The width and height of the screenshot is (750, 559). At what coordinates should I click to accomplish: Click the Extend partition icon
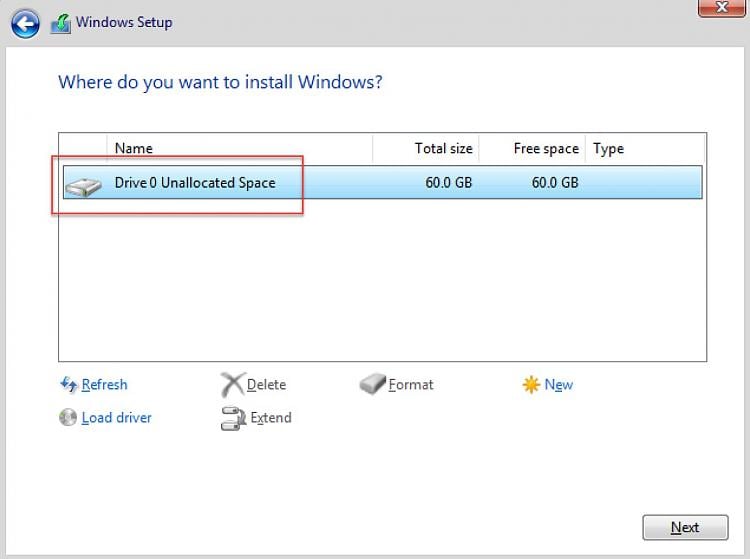232,418
